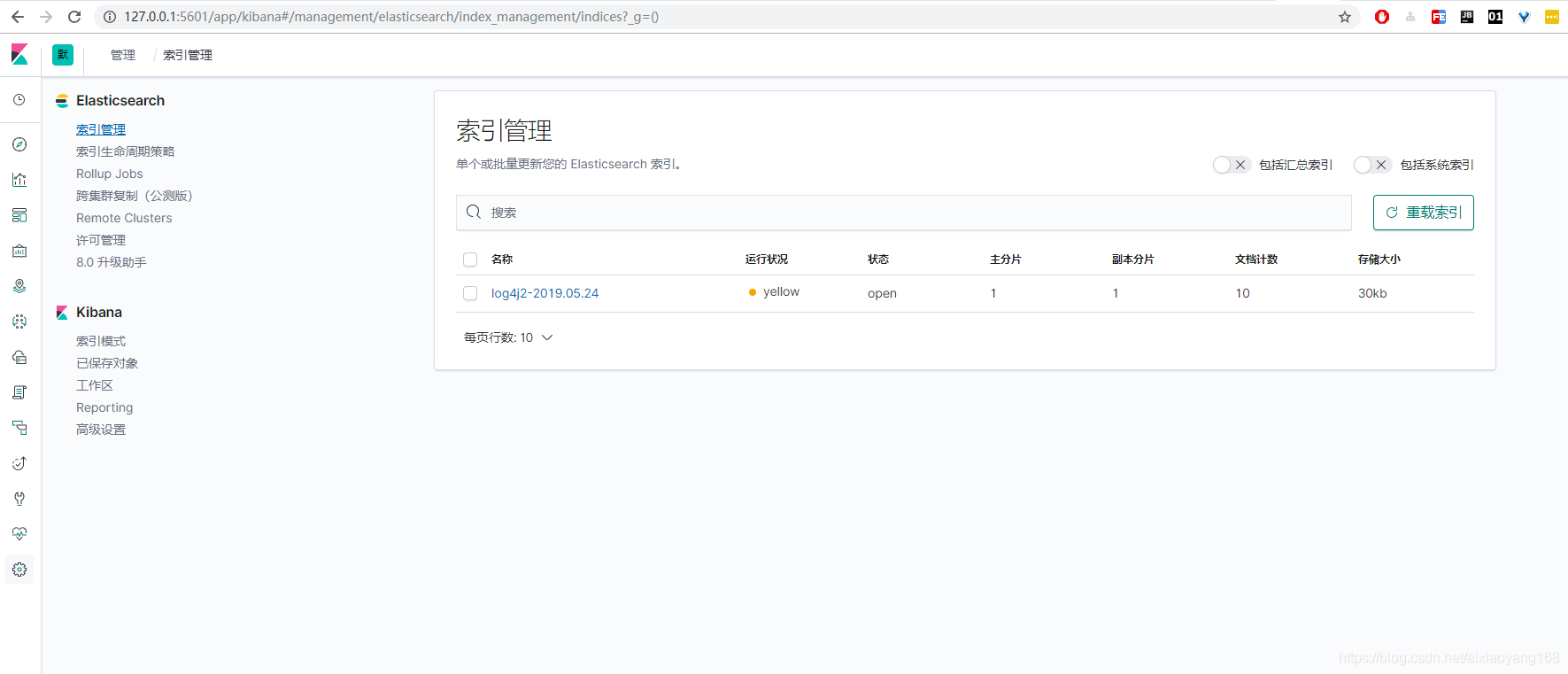The width and height of the screenshot is (1568, 674).
Task: Toggle 包括系统索引 switch
Action: 1372,165
